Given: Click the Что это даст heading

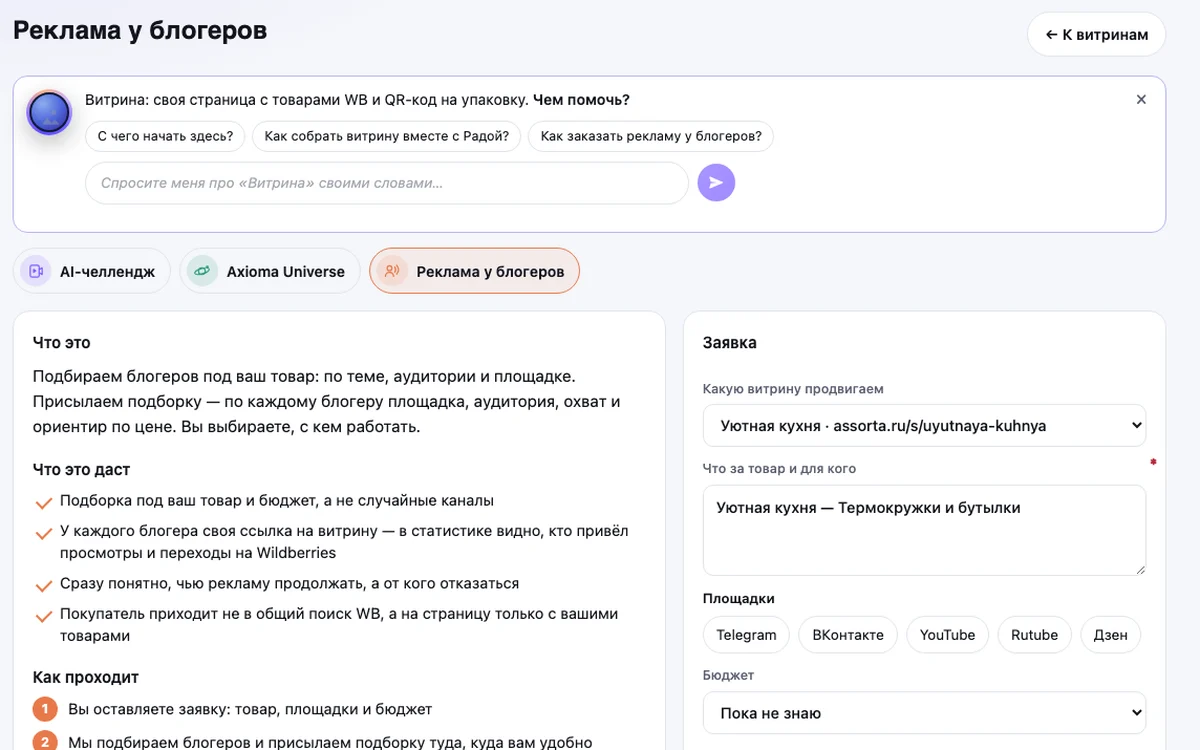Looking at the screenshot, I should pyautogui.click(x=82, y=469).
